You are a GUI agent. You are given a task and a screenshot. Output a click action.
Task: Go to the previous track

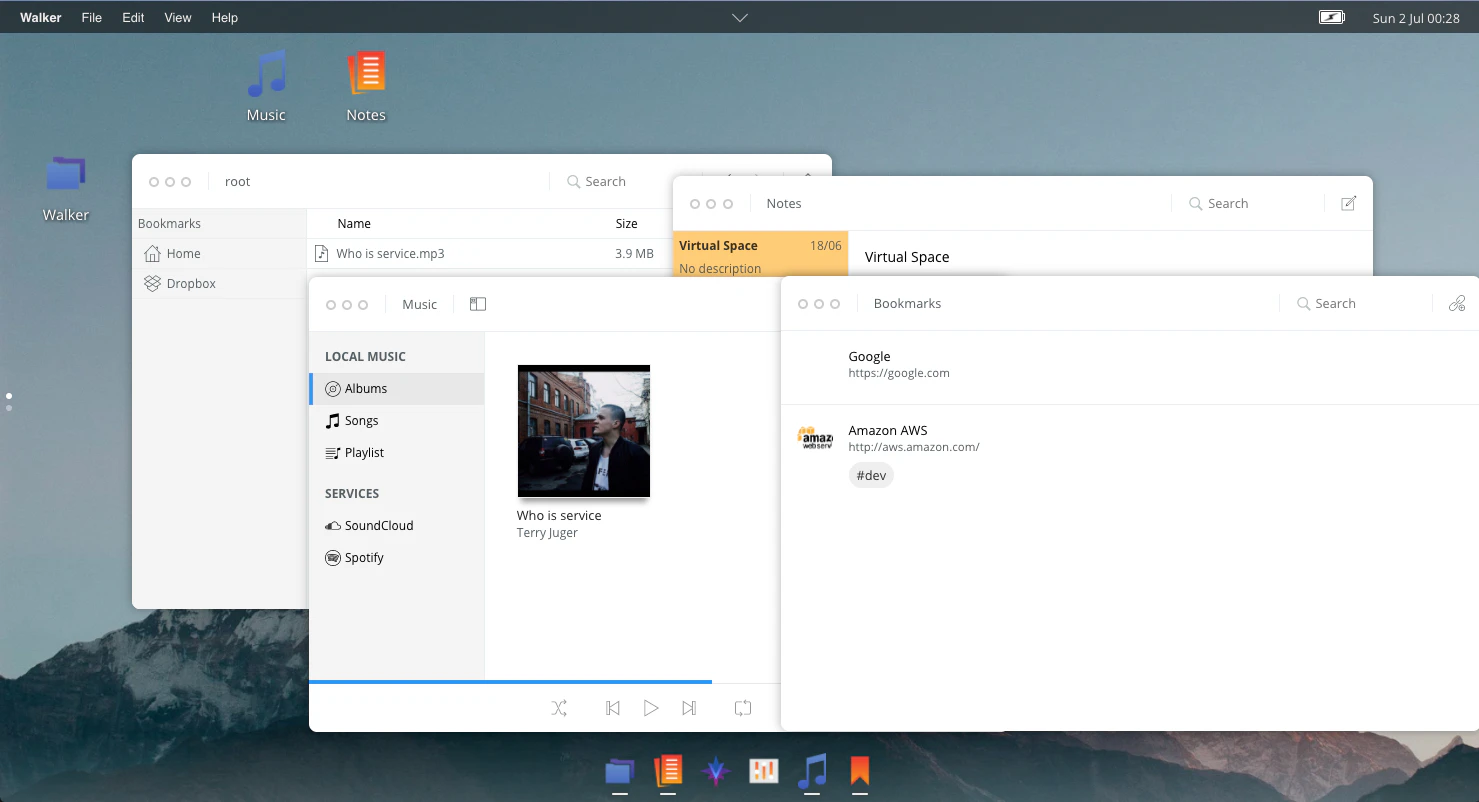pos(613,708)
